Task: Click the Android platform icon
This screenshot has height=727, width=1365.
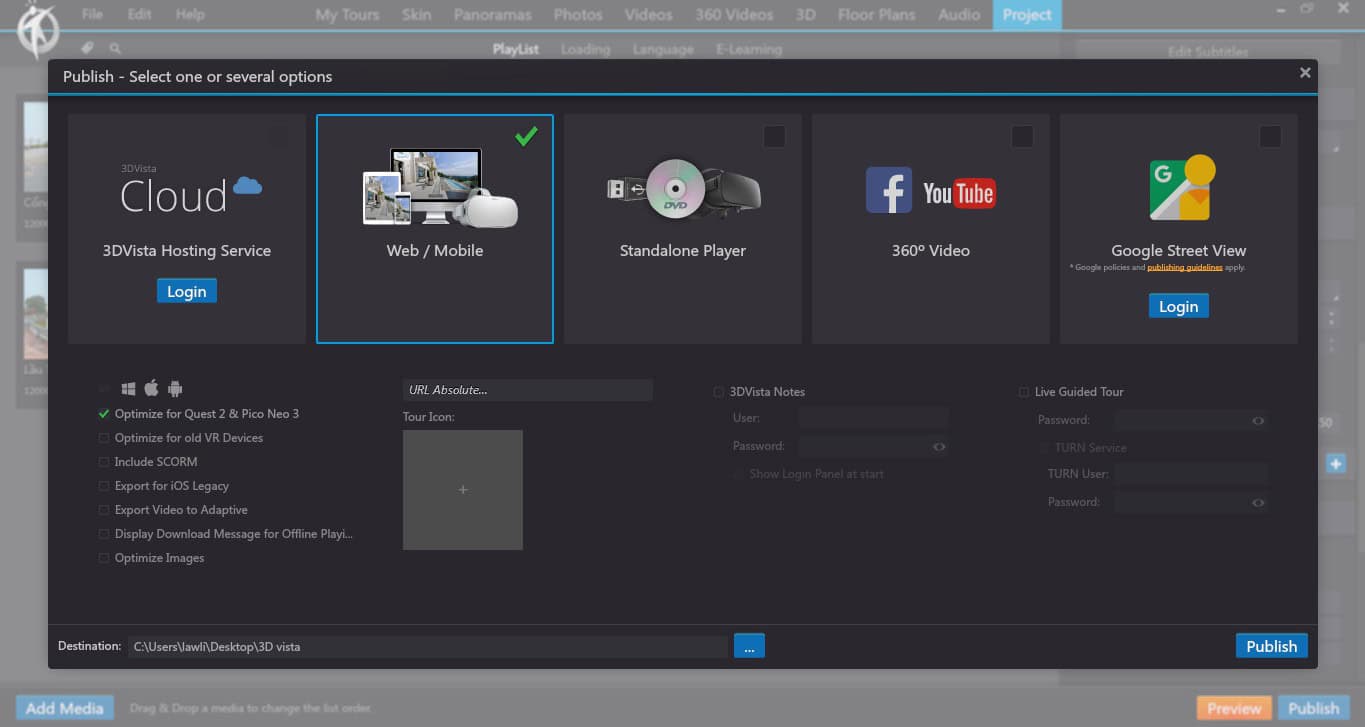Action: click(175, 389)
